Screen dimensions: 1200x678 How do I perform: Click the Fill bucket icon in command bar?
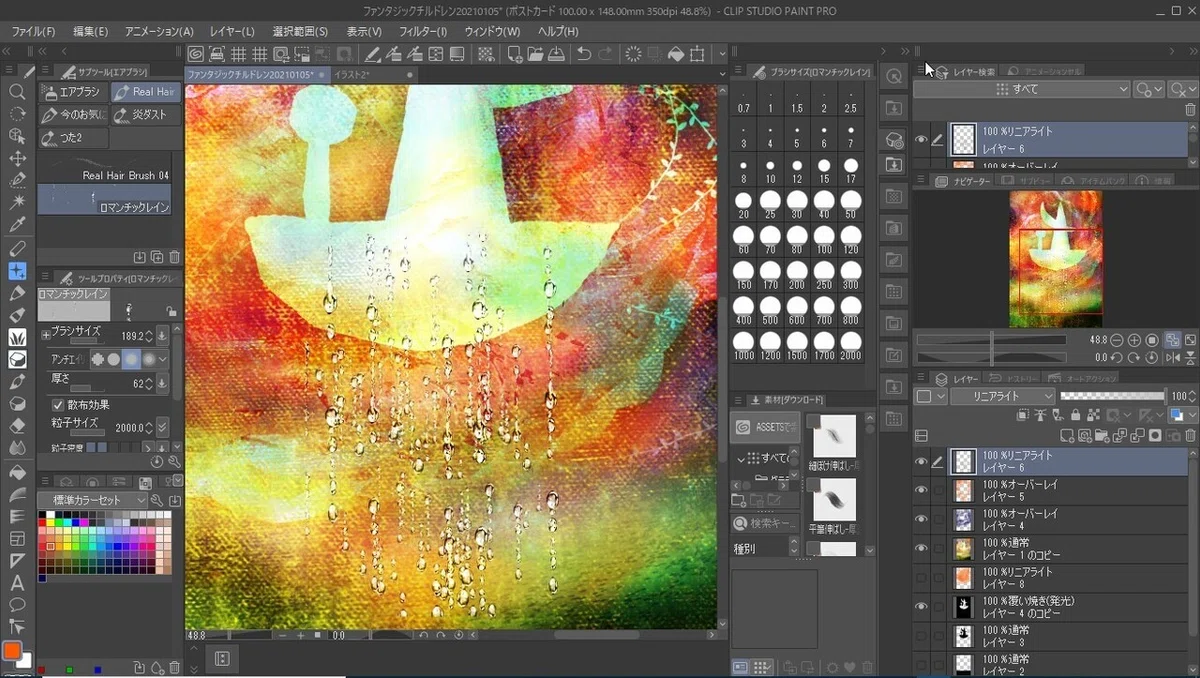pyautogui.click(x=676, y=54)
